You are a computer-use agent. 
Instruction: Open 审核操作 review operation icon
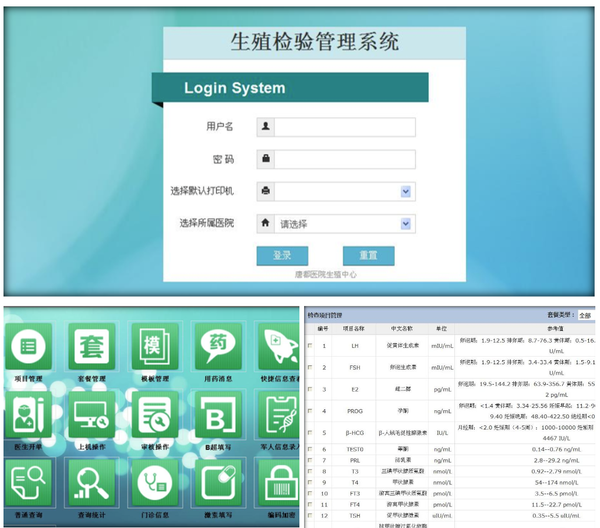(154, 414)
